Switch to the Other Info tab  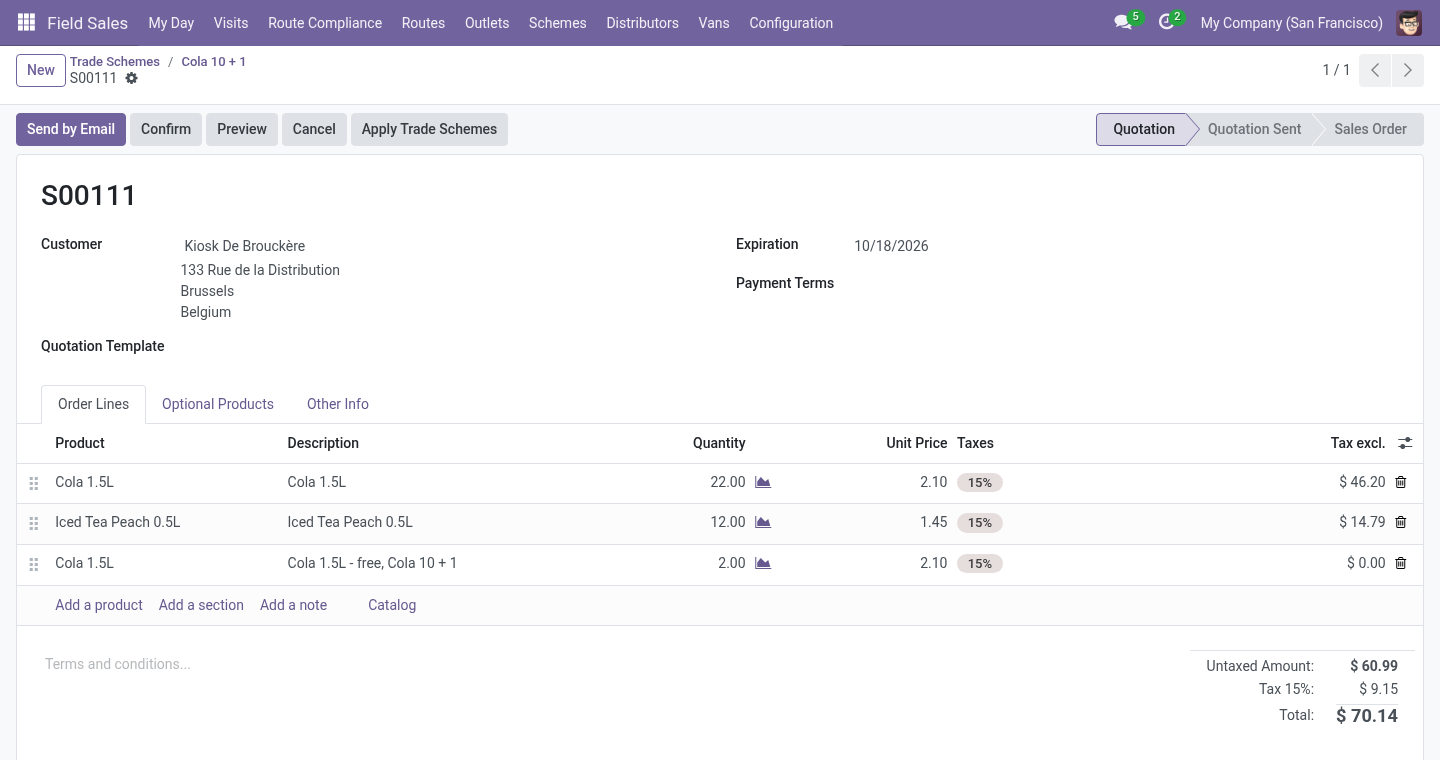(x=338, y=404)
